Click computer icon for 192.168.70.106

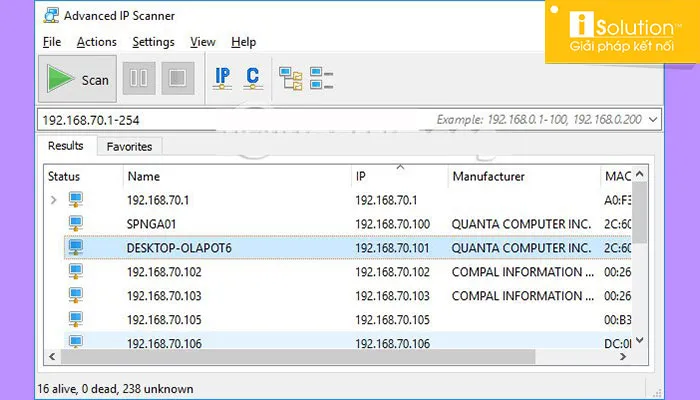coord(75,342)
